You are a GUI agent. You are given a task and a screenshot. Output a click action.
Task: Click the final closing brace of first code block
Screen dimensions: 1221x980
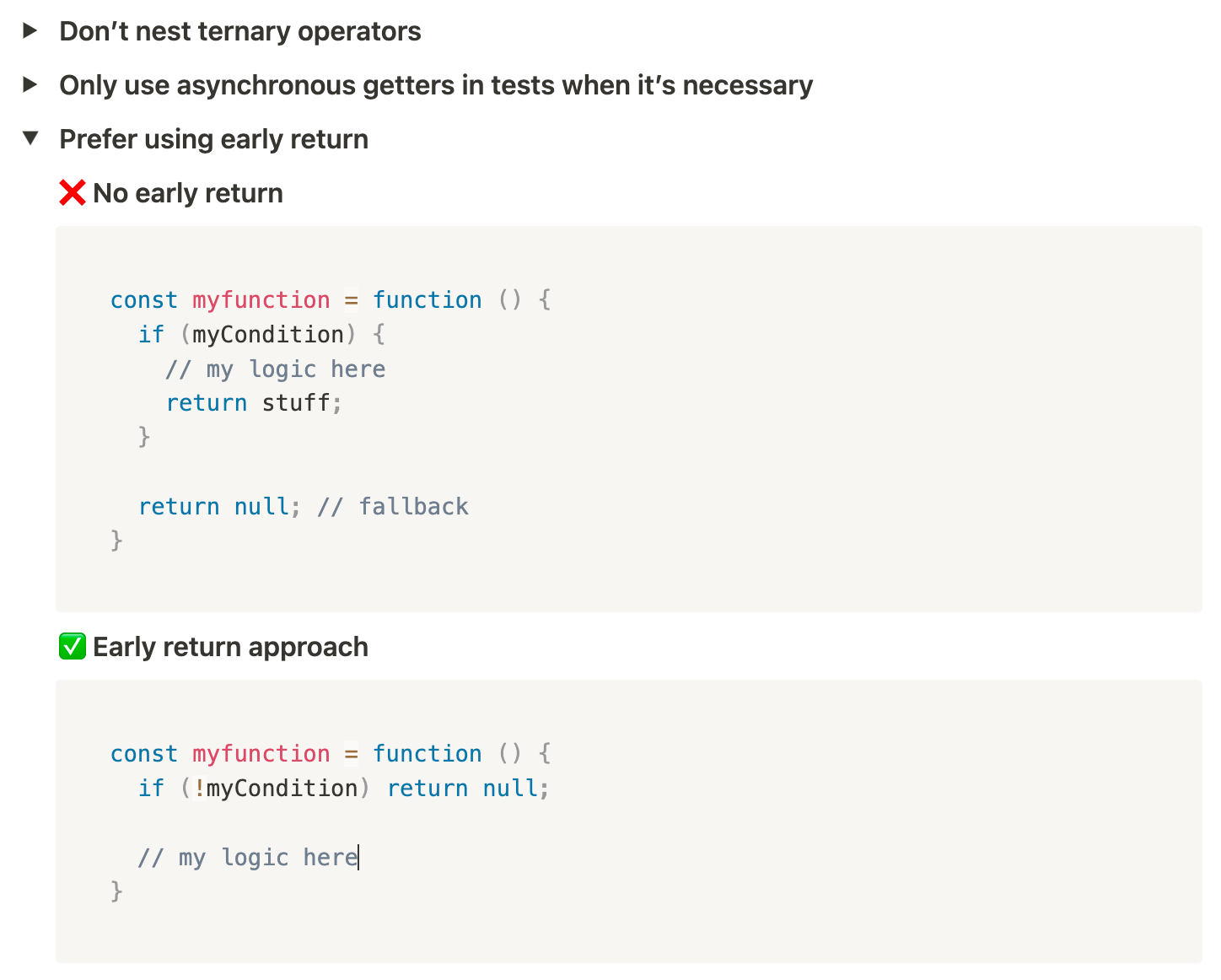[x=117, y=540]
